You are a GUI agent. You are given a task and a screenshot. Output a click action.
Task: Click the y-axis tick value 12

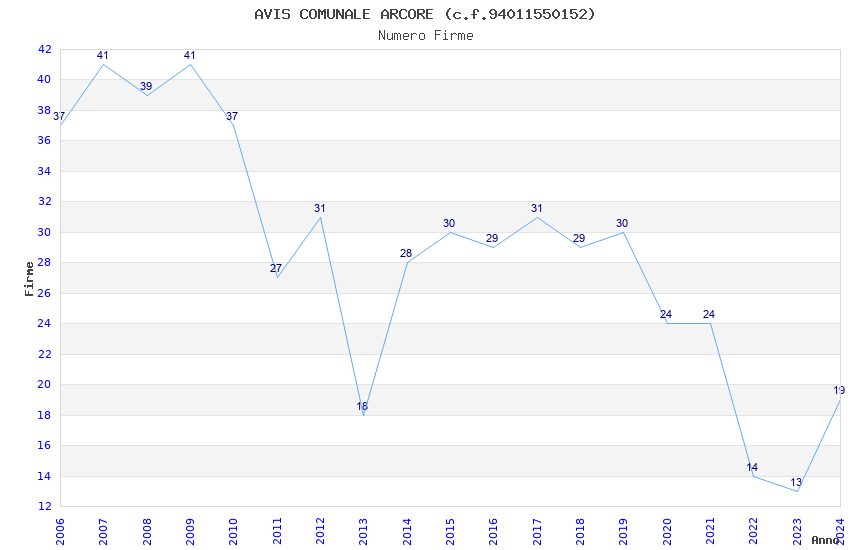44,506
